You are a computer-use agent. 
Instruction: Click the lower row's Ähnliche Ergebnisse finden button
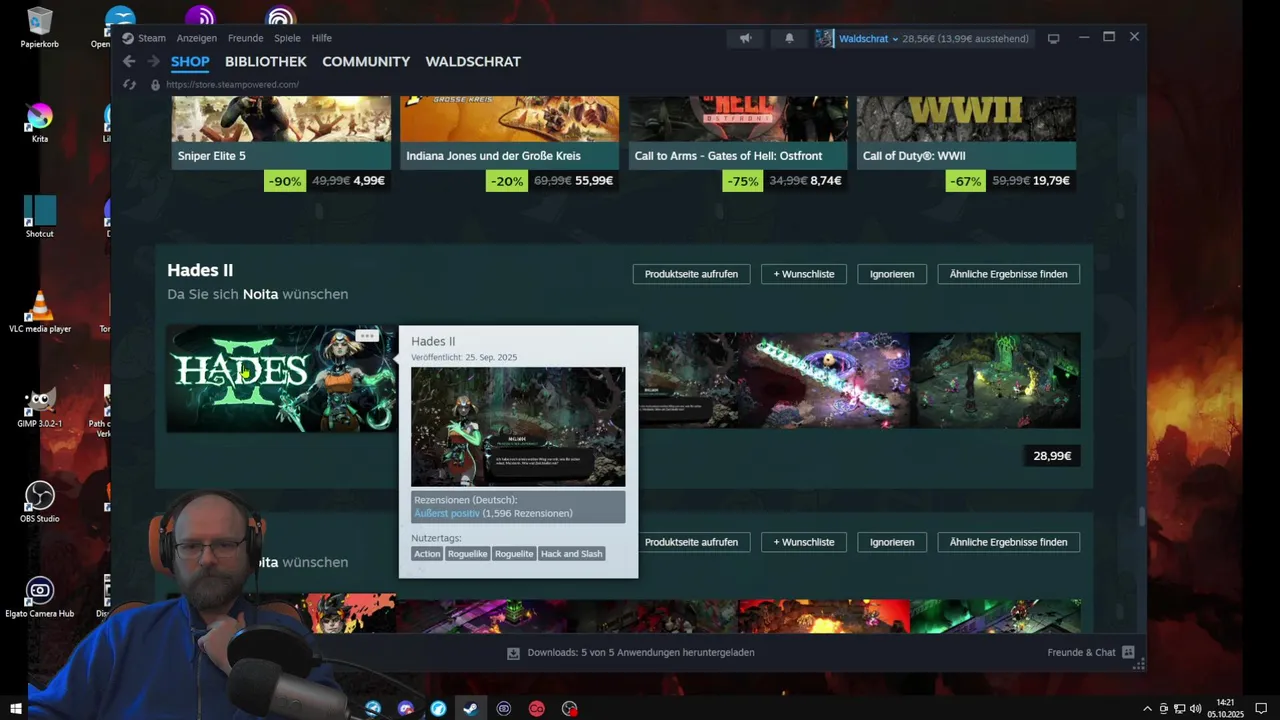[1008, 542]
